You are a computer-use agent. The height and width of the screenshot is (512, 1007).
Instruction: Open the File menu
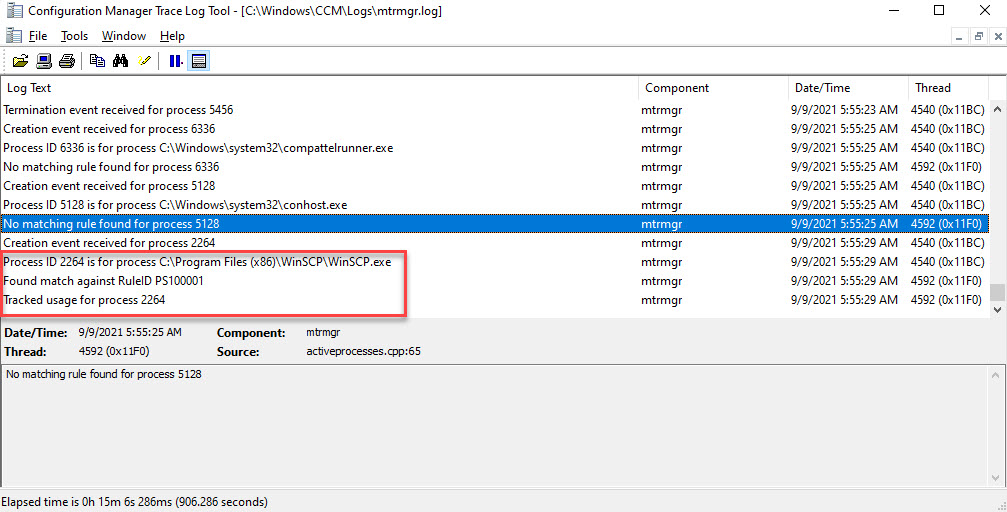[x=37, y=36]
